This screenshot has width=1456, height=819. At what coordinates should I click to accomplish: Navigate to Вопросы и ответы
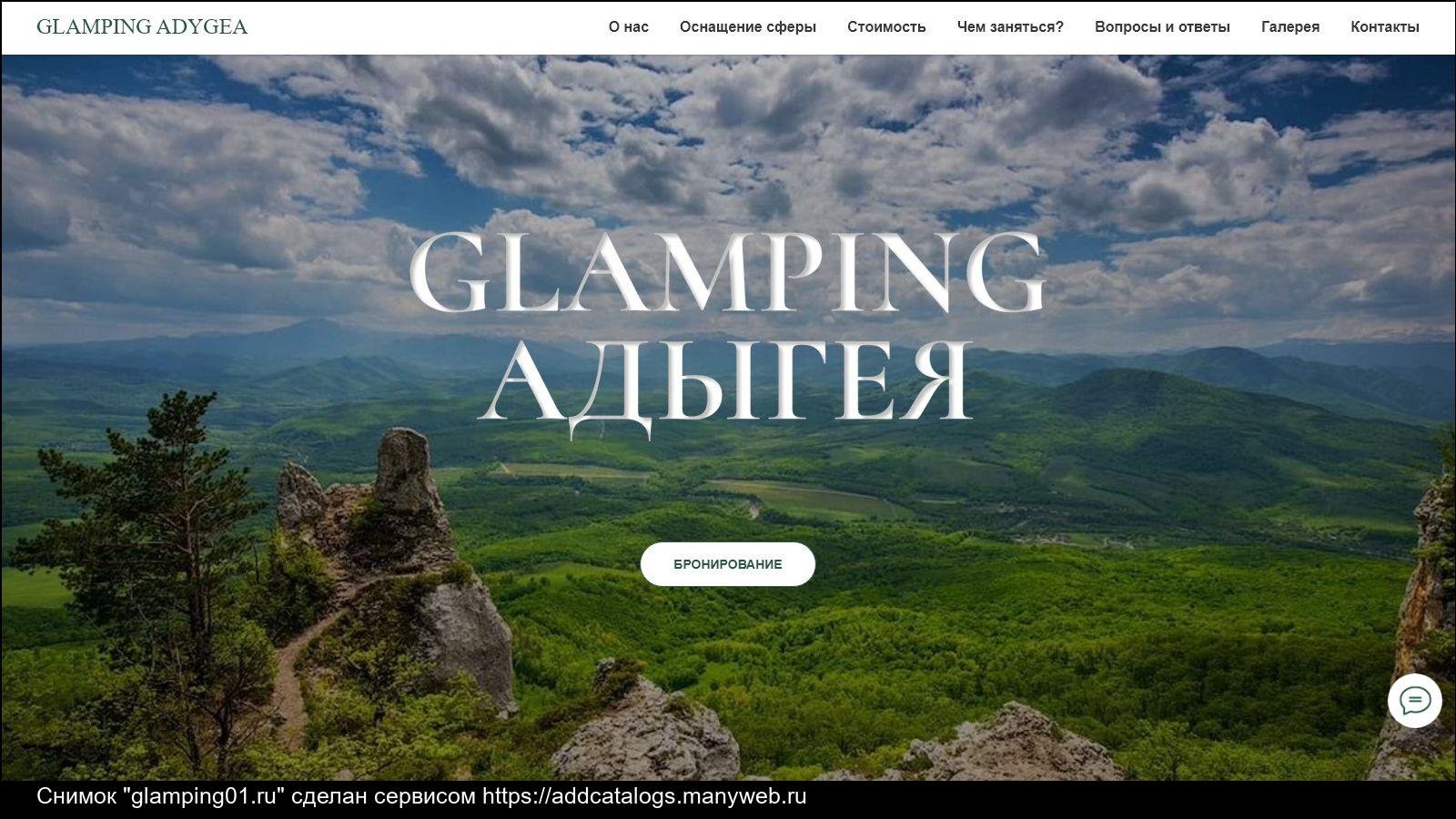(x=1162, y=27)
